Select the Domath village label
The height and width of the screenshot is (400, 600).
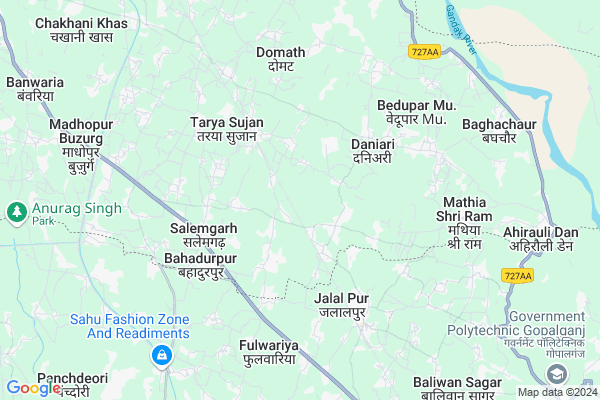tap(280, 59)
